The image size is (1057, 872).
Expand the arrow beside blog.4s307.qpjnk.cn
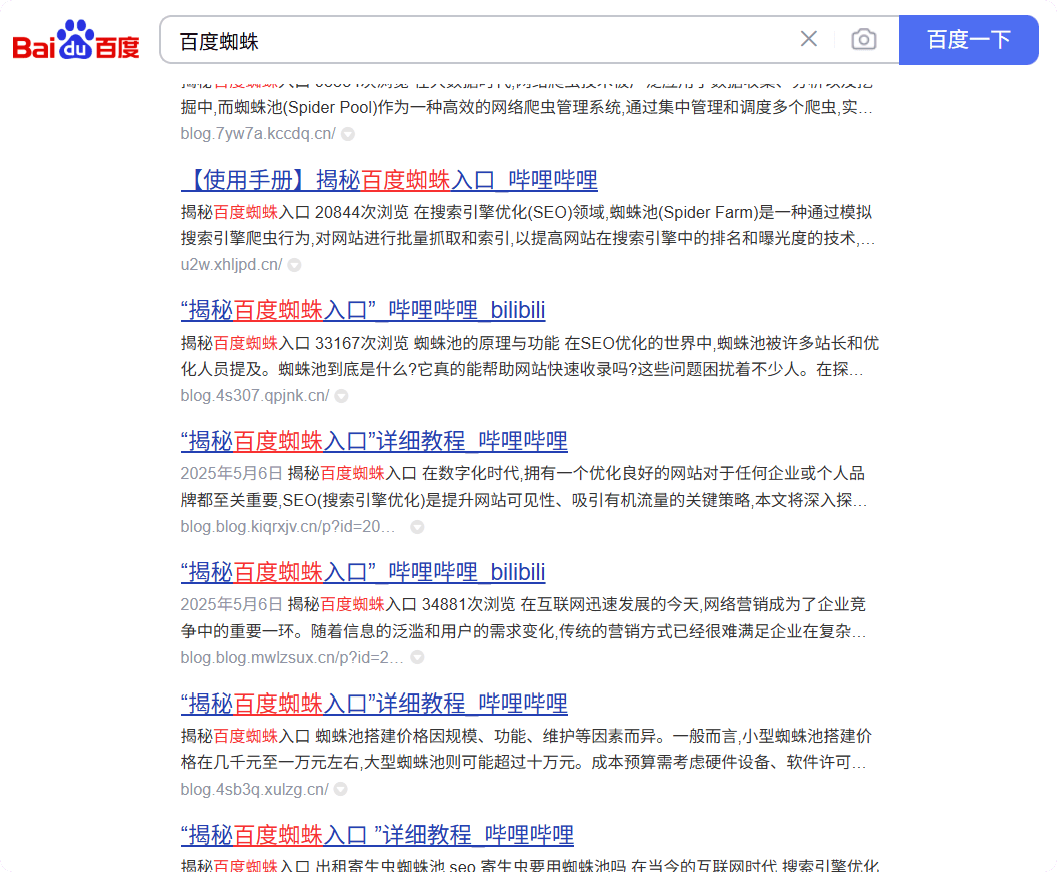[342, 396]
